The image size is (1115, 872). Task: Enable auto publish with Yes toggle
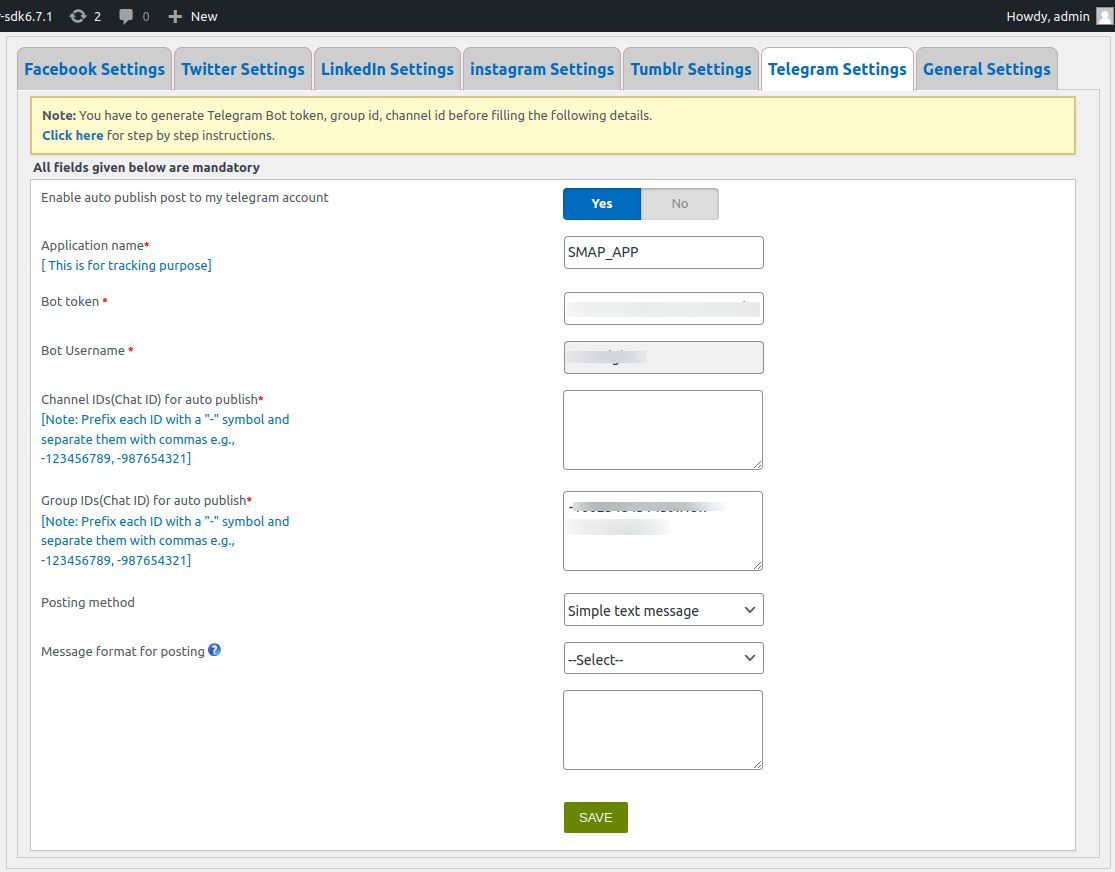(602, 203)
